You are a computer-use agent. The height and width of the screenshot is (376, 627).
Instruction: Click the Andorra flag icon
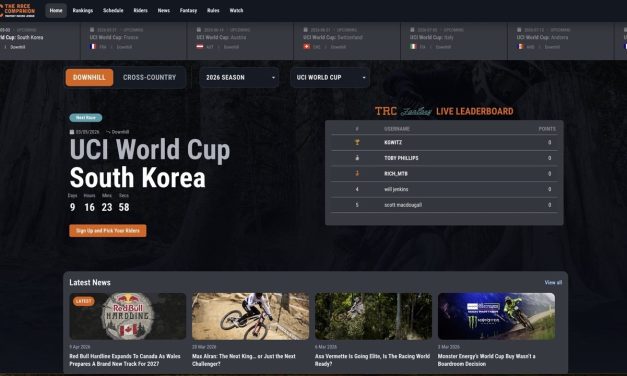point(520,47)
